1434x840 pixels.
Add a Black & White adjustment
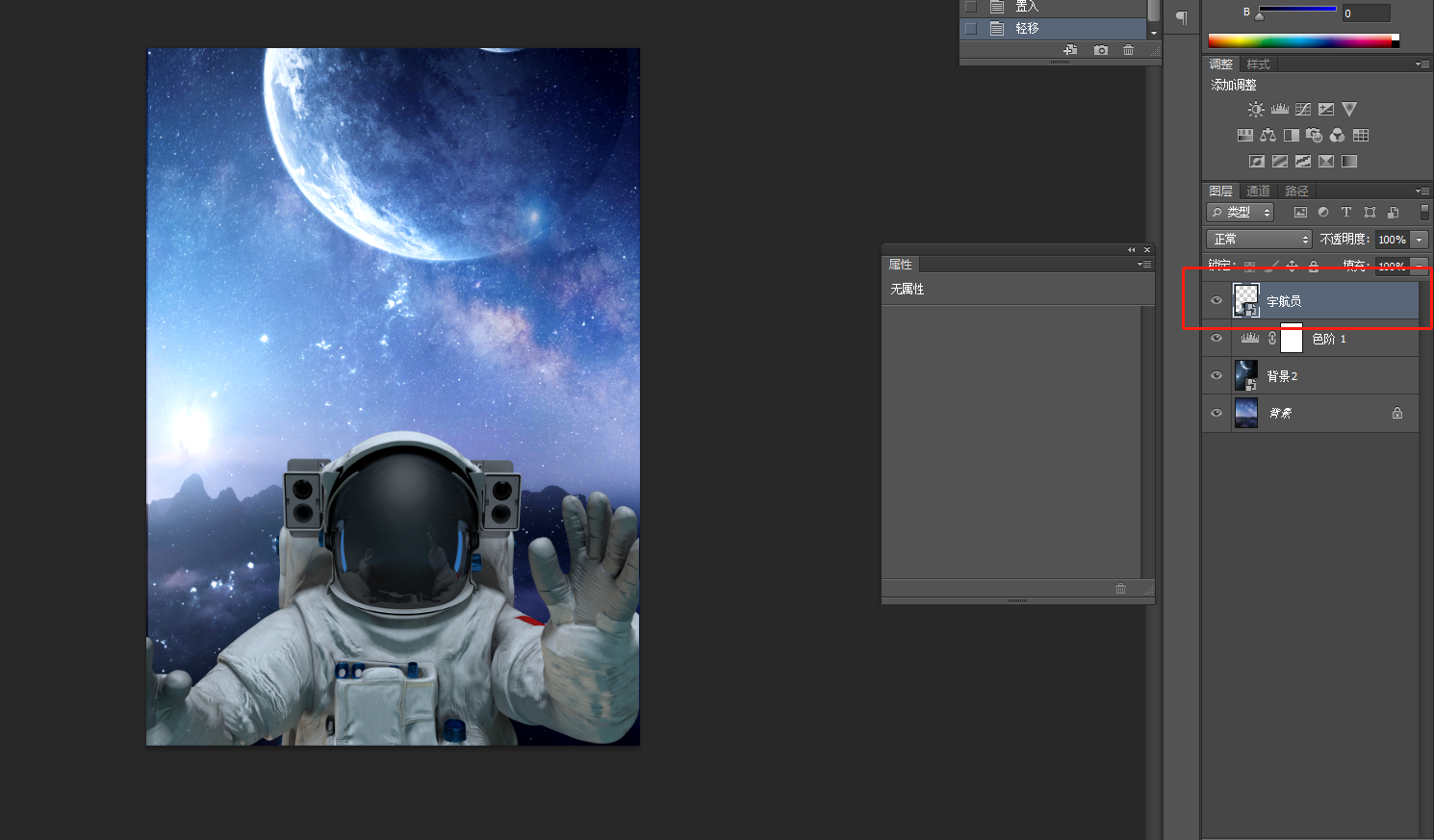pyautogui.click(x=1292, y=136)
